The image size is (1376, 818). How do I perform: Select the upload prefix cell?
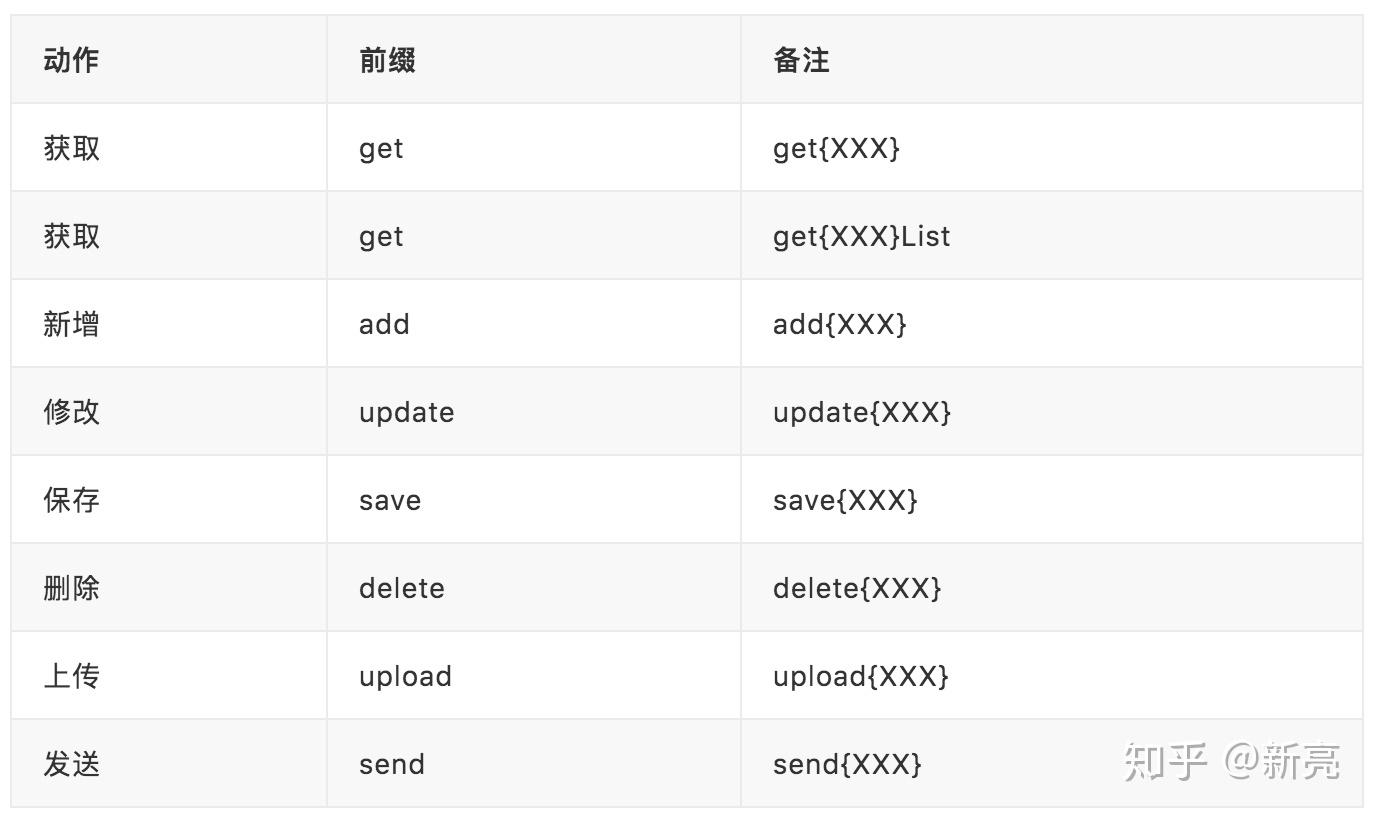click(x=534, y=676)
